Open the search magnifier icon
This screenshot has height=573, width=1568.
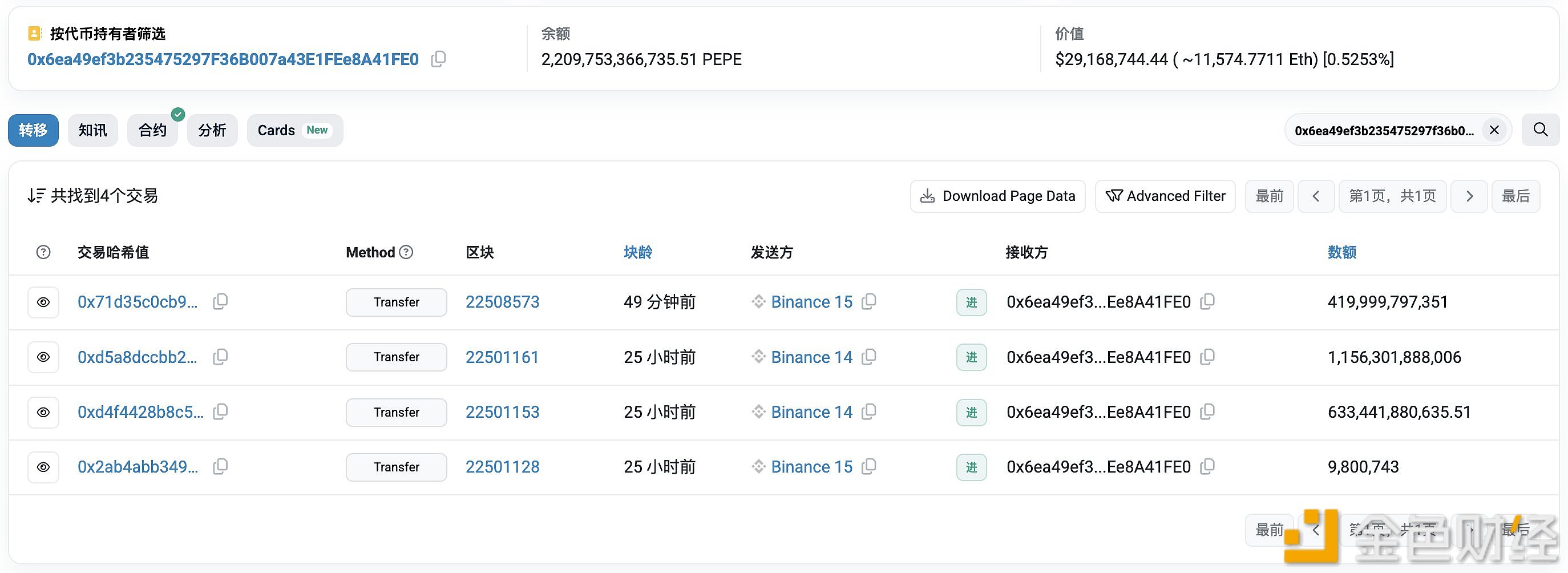coord(1539,129)
